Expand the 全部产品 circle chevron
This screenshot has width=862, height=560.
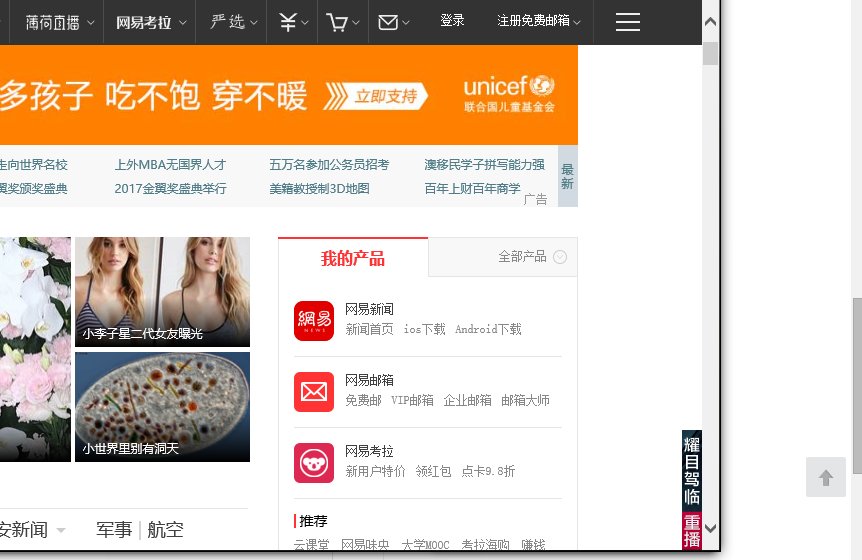pos(560,257)
